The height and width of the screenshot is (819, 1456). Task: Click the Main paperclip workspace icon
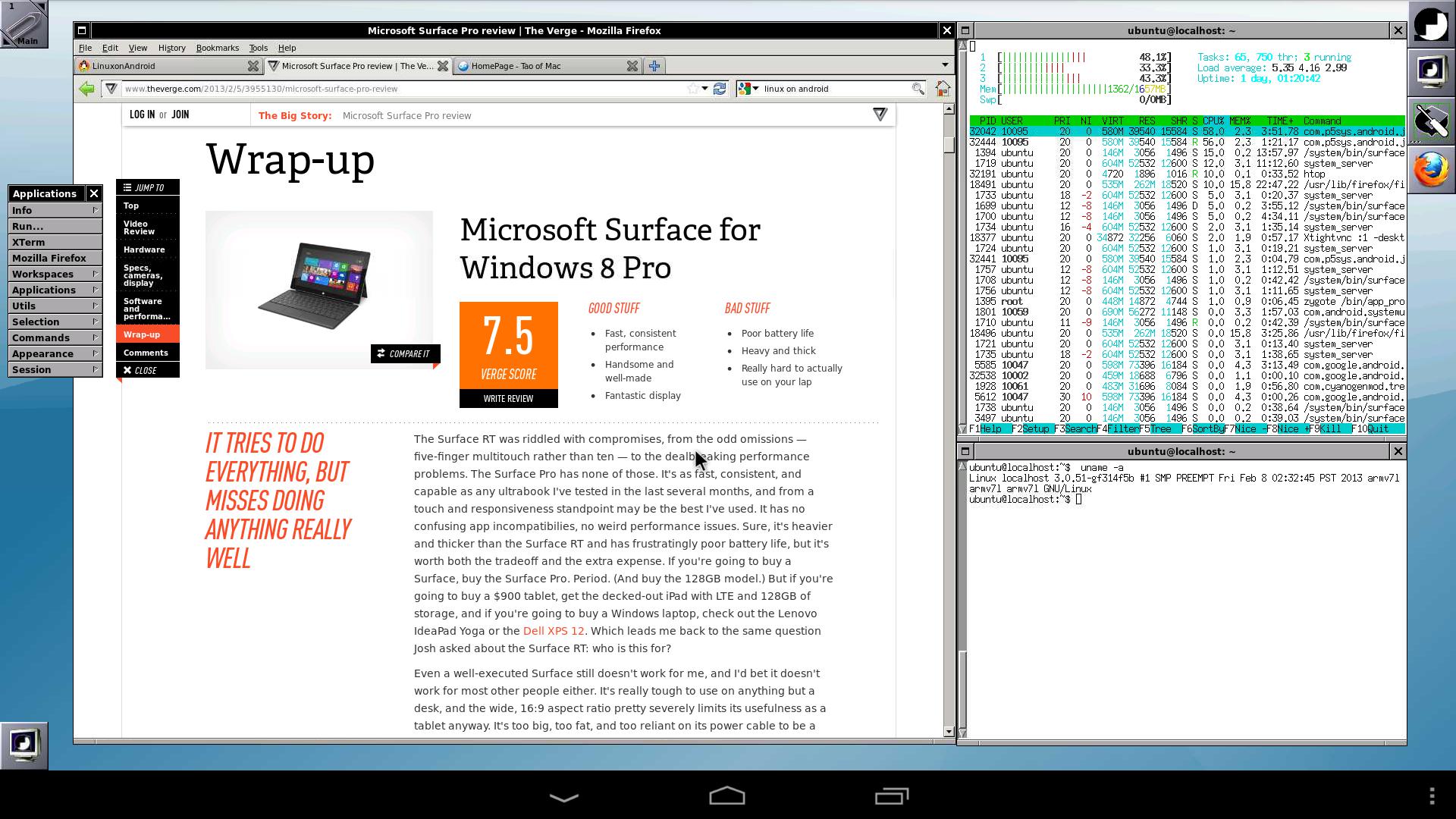click(24, 24)
